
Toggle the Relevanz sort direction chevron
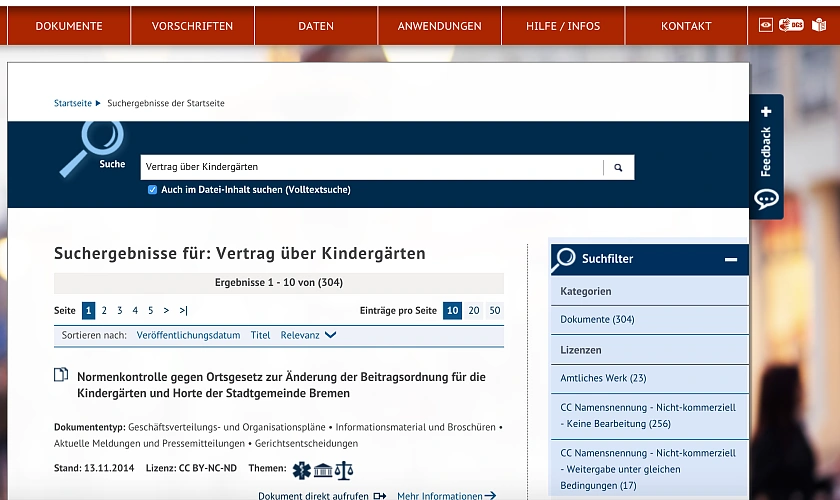pyautogui.click(x=331, y=335)
